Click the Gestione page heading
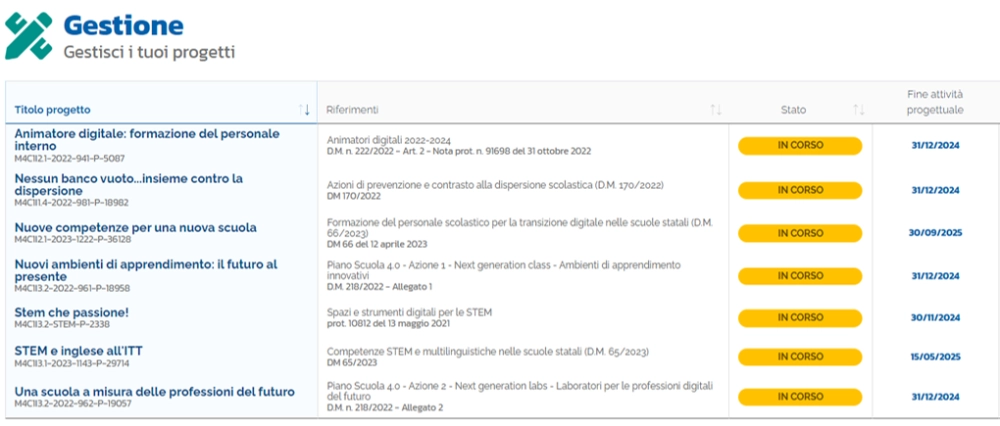Screen dimensions: 1000x426 click(123, 24)
